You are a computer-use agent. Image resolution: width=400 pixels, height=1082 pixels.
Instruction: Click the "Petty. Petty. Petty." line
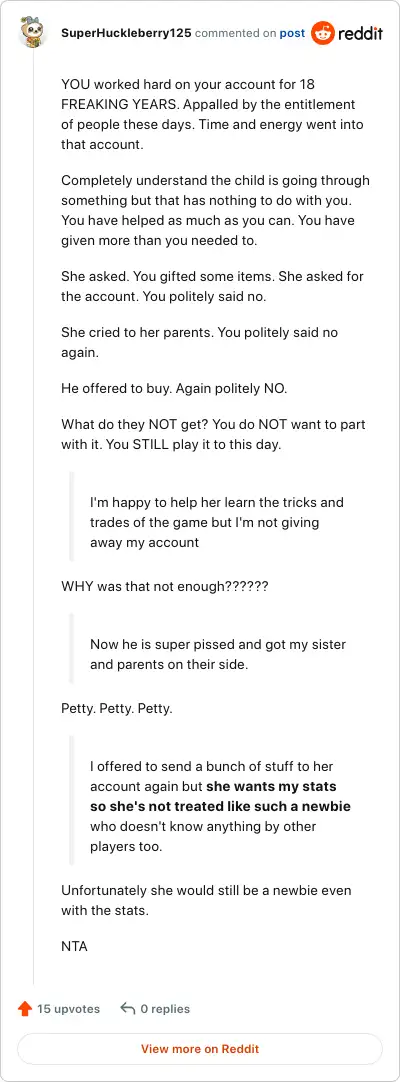[x=117, y=709]
